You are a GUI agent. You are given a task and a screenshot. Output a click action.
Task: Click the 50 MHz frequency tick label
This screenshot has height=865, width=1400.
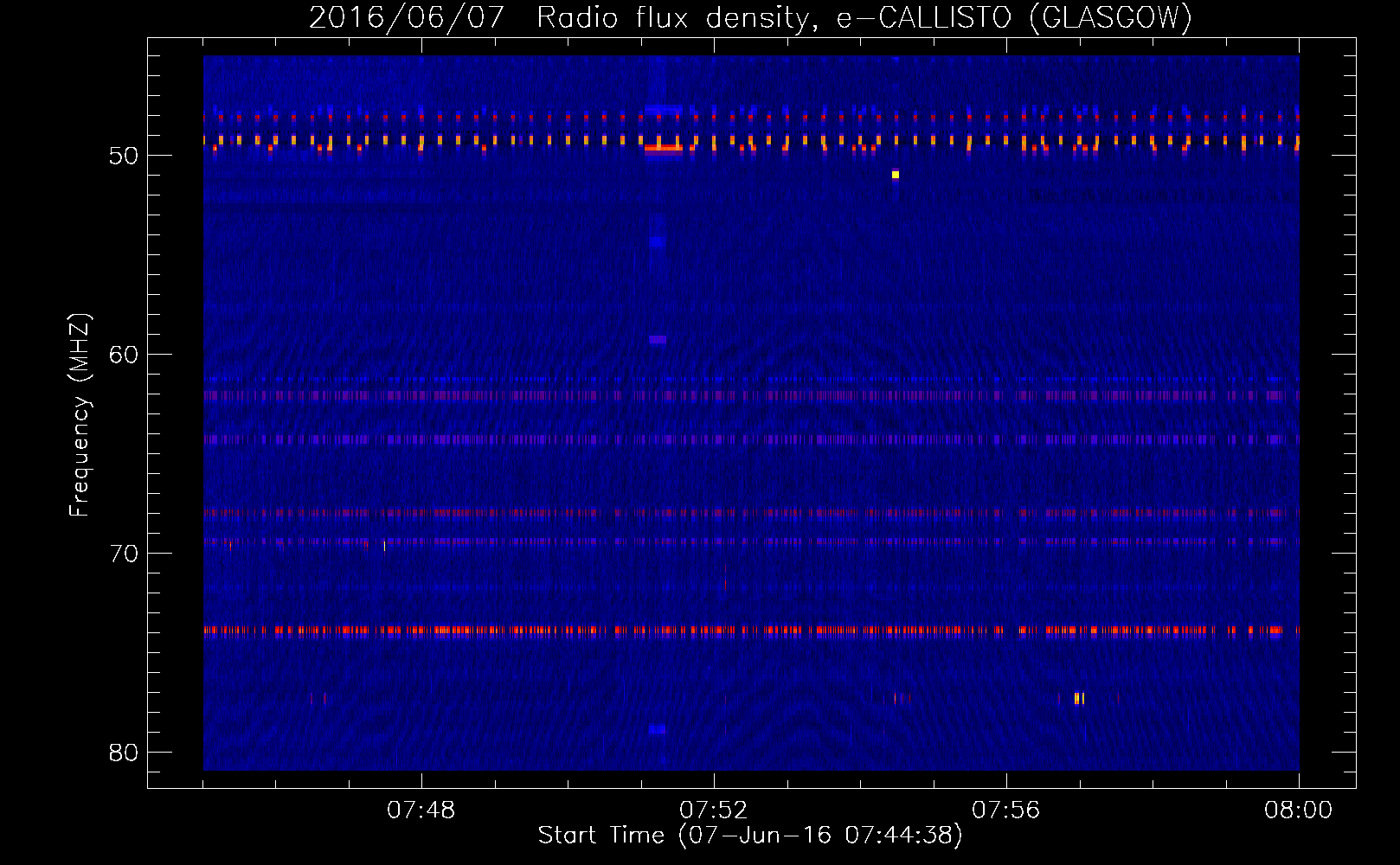[124, 156]
